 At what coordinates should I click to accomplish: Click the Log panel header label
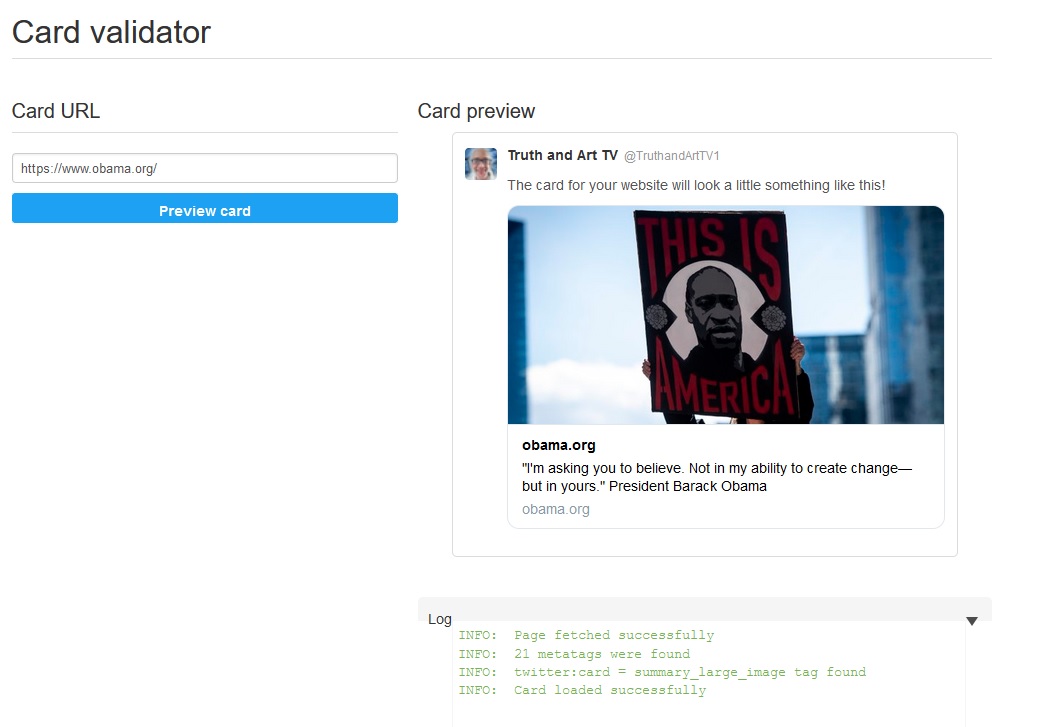[439, 619]
